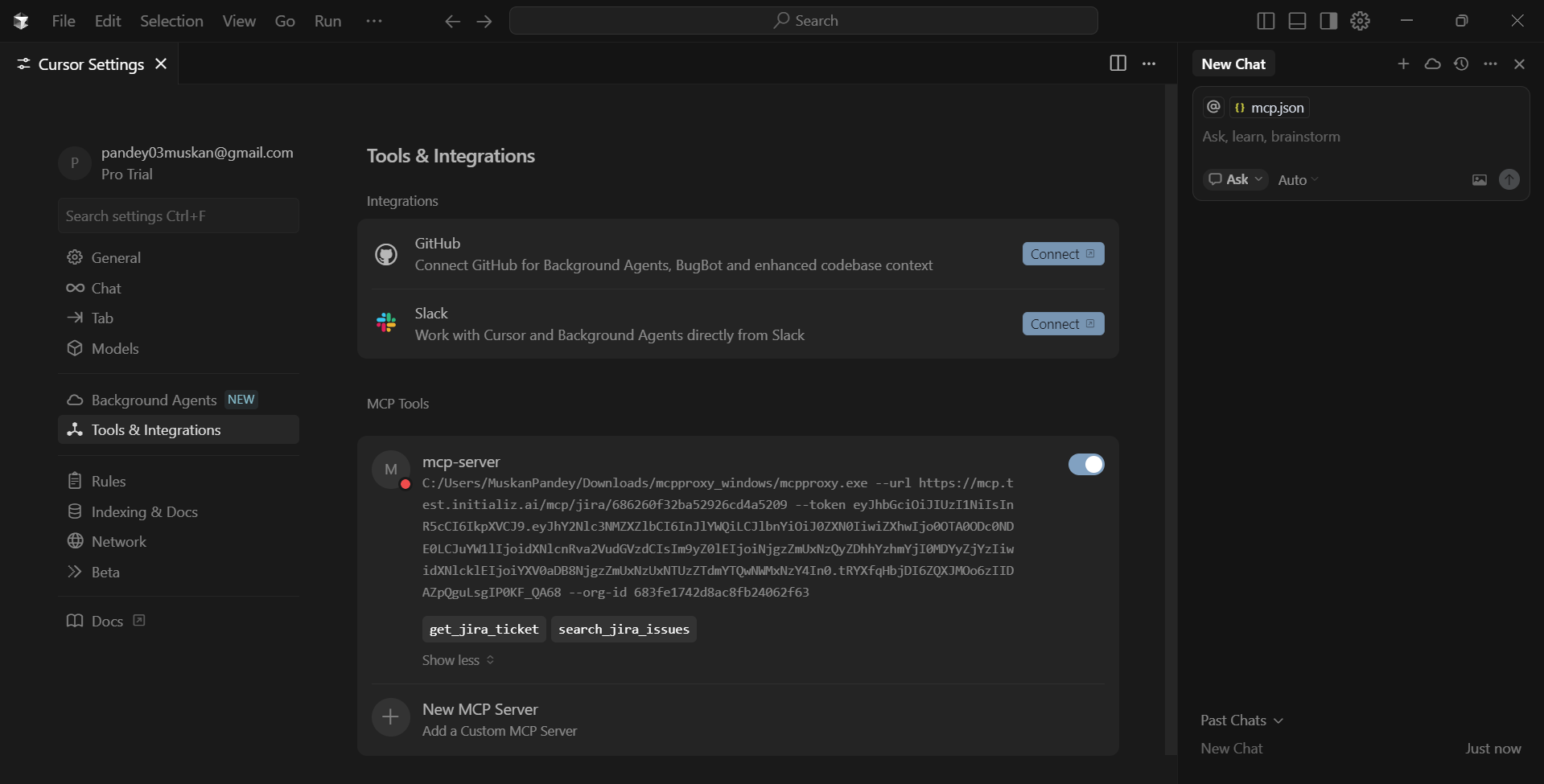Open Beta settings
Viewport: 1544px width, 784px height.
(x=179, y=572)
